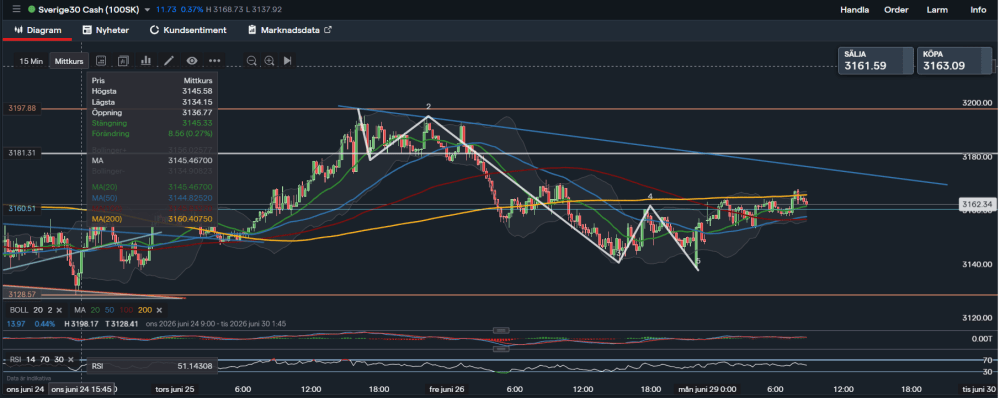Click the Elliott wave label 4 on chart

point(650,196)
